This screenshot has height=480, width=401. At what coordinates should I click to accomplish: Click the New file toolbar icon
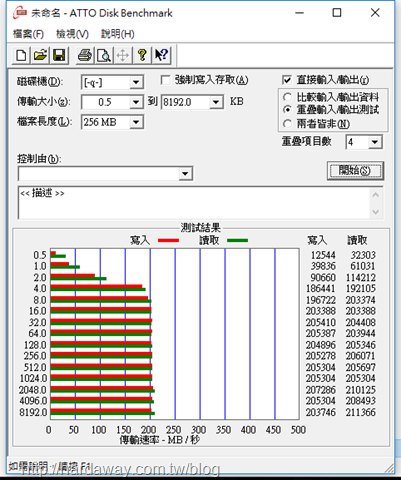pos(21,55)
